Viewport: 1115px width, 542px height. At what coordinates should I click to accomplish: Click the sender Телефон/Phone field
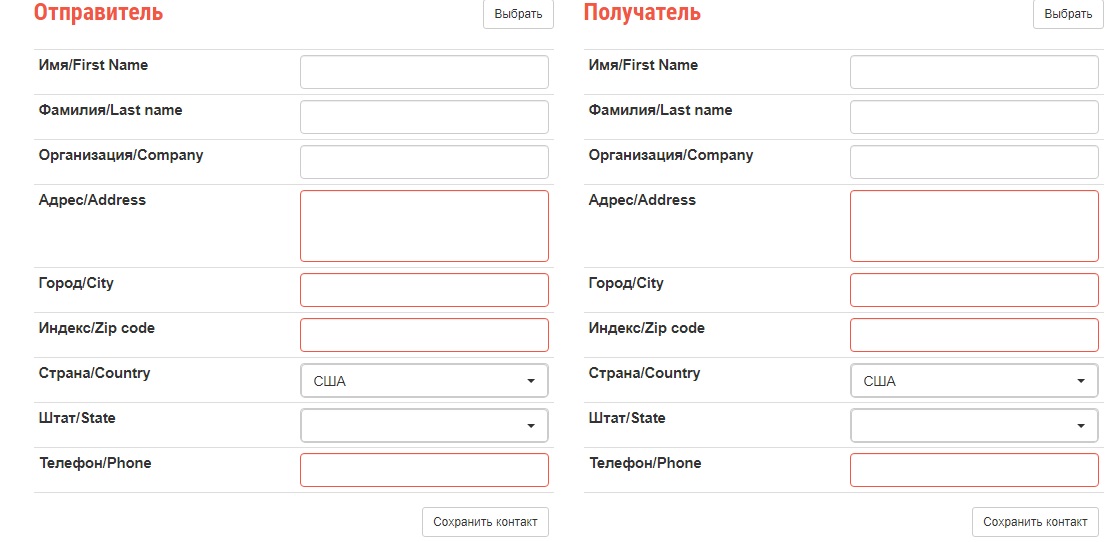[424, 470]
